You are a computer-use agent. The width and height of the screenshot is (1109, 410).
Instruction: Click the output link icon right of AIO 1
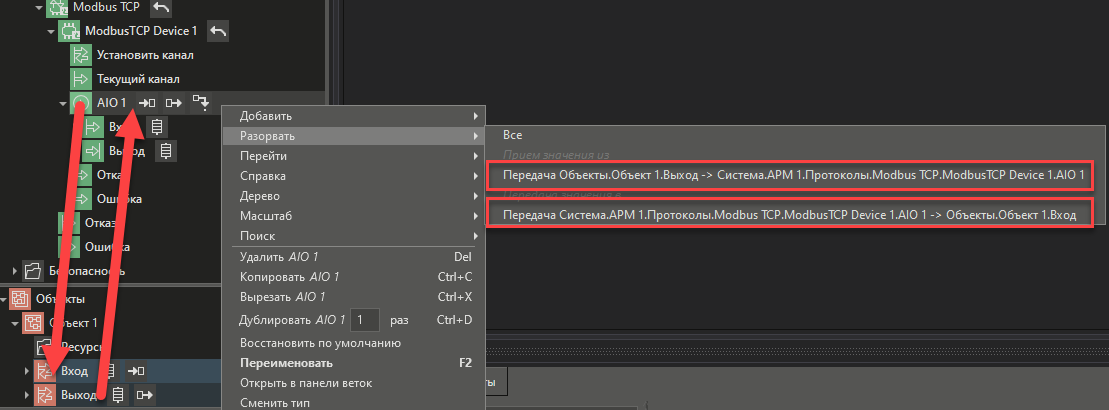point(174,102)
